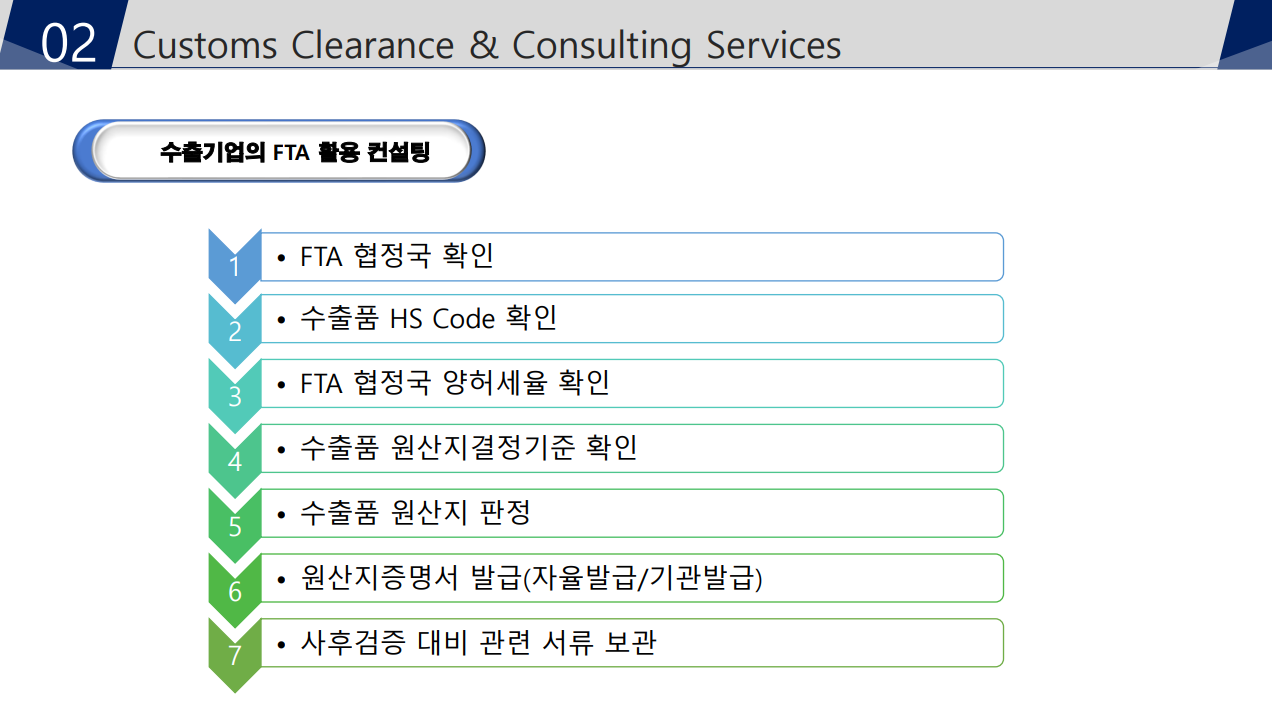Select the 수출품 원산지 판정 box
The height and width of the screenshot is (711, 1272).
(x=631, y=513)
